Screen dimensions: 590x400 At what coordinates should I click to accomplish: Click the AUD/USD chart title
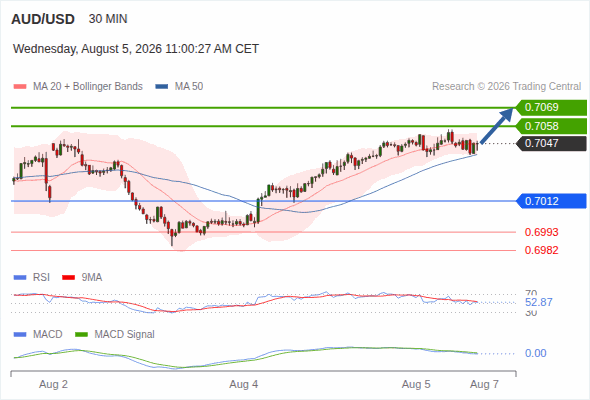tap(43, 19)
